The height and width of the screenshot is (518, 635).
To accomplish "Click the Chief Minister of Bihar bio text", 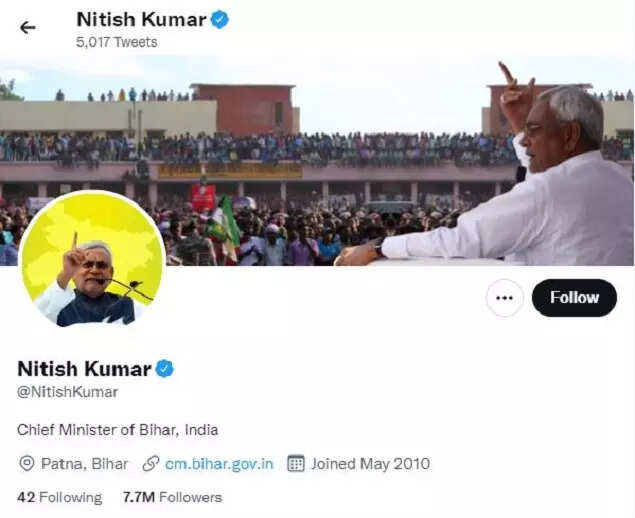I will point(117,429).
